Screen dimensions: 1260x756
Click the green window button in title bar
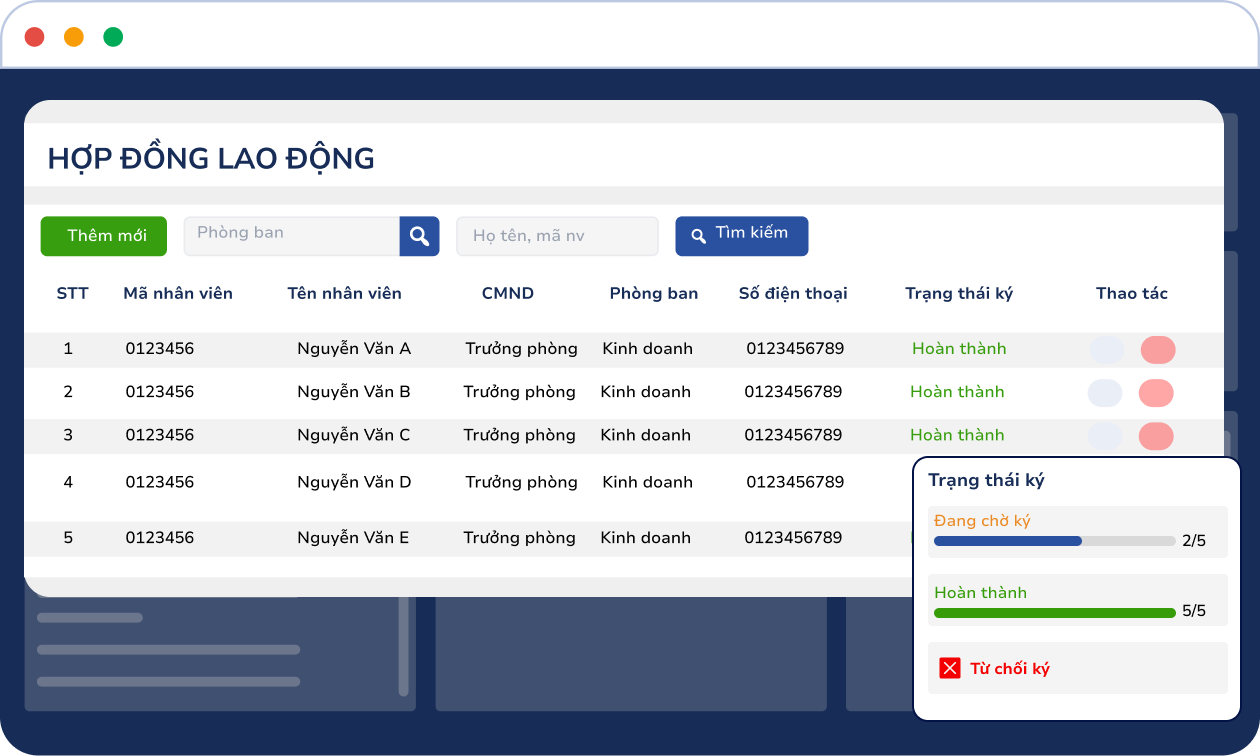[x=113, y=37]
